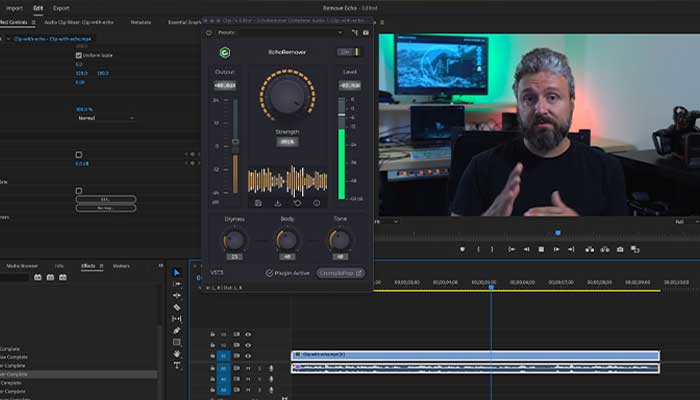Screen dimensions: 700x400
Task: Select the Hand tool
Action: click(177, 354)
